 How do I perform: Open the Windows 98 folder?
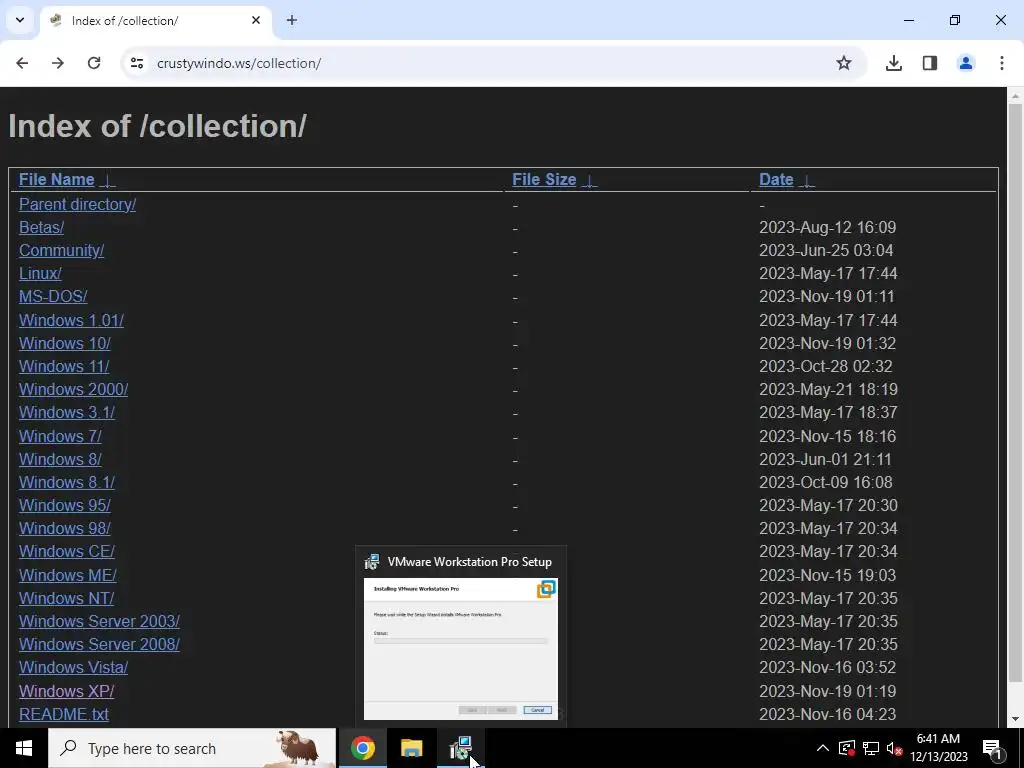[x=65, y=528]
